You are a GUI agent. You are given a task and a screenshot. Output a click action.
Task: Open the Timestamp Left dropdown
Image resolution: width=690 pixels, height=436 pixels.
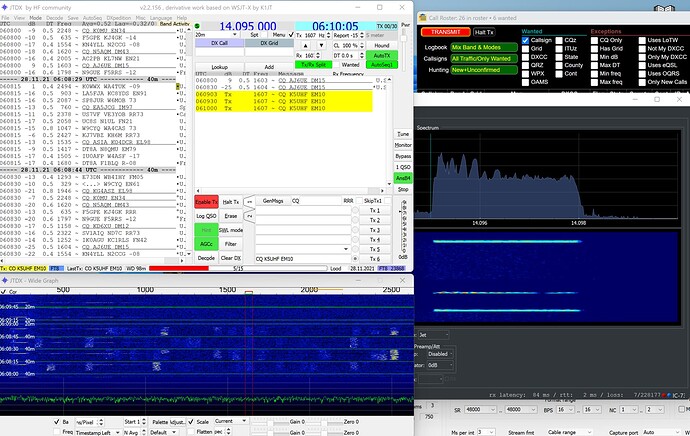[x=98, y=432]
